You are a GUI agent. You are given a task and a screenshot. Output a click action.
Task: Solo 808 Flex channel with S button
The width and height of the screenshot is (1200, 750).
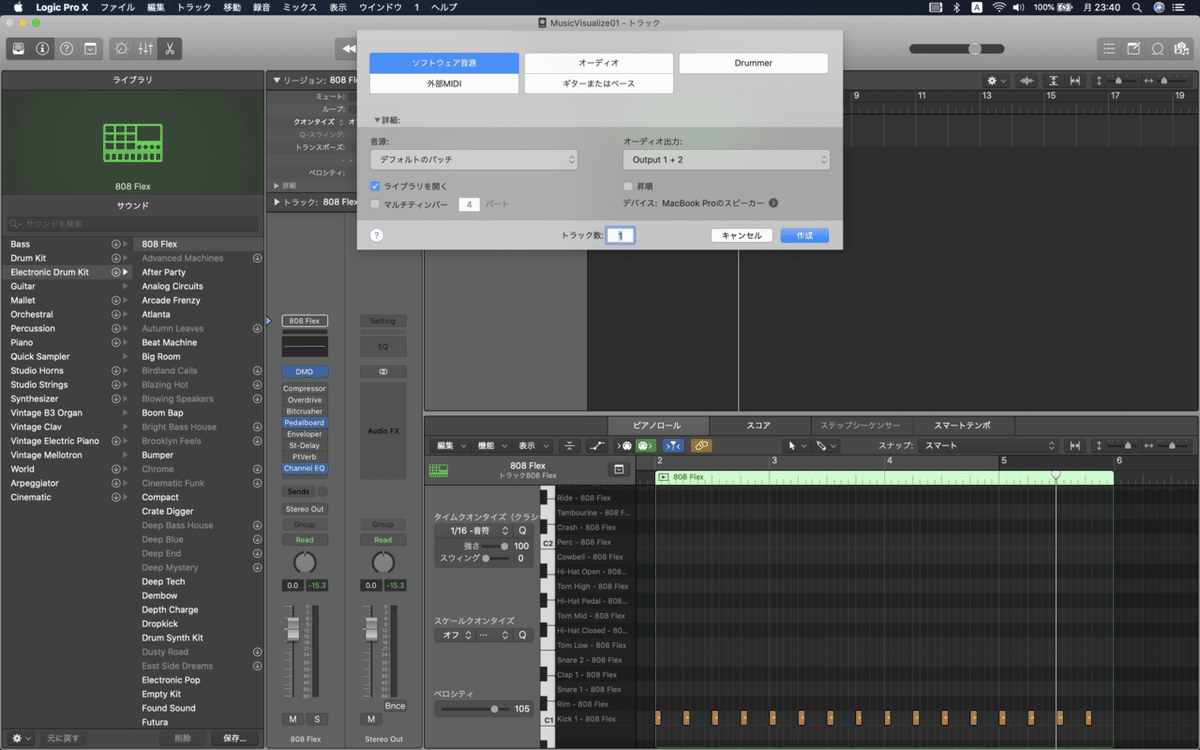coord(316,719)
